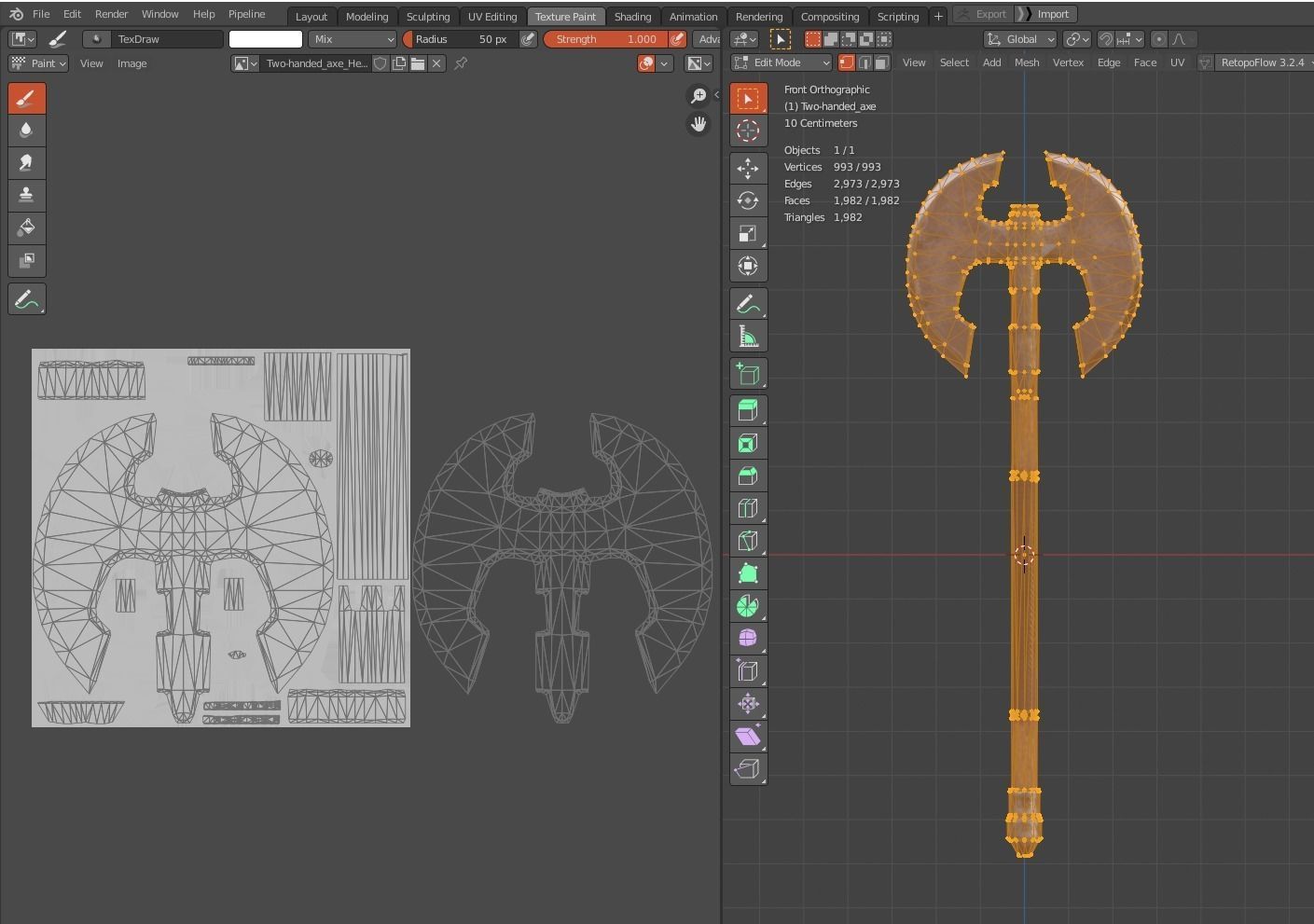Open the Mix blend mode dropdown
The height and width of the screenshot is (924, 1314).
point(353,39)
